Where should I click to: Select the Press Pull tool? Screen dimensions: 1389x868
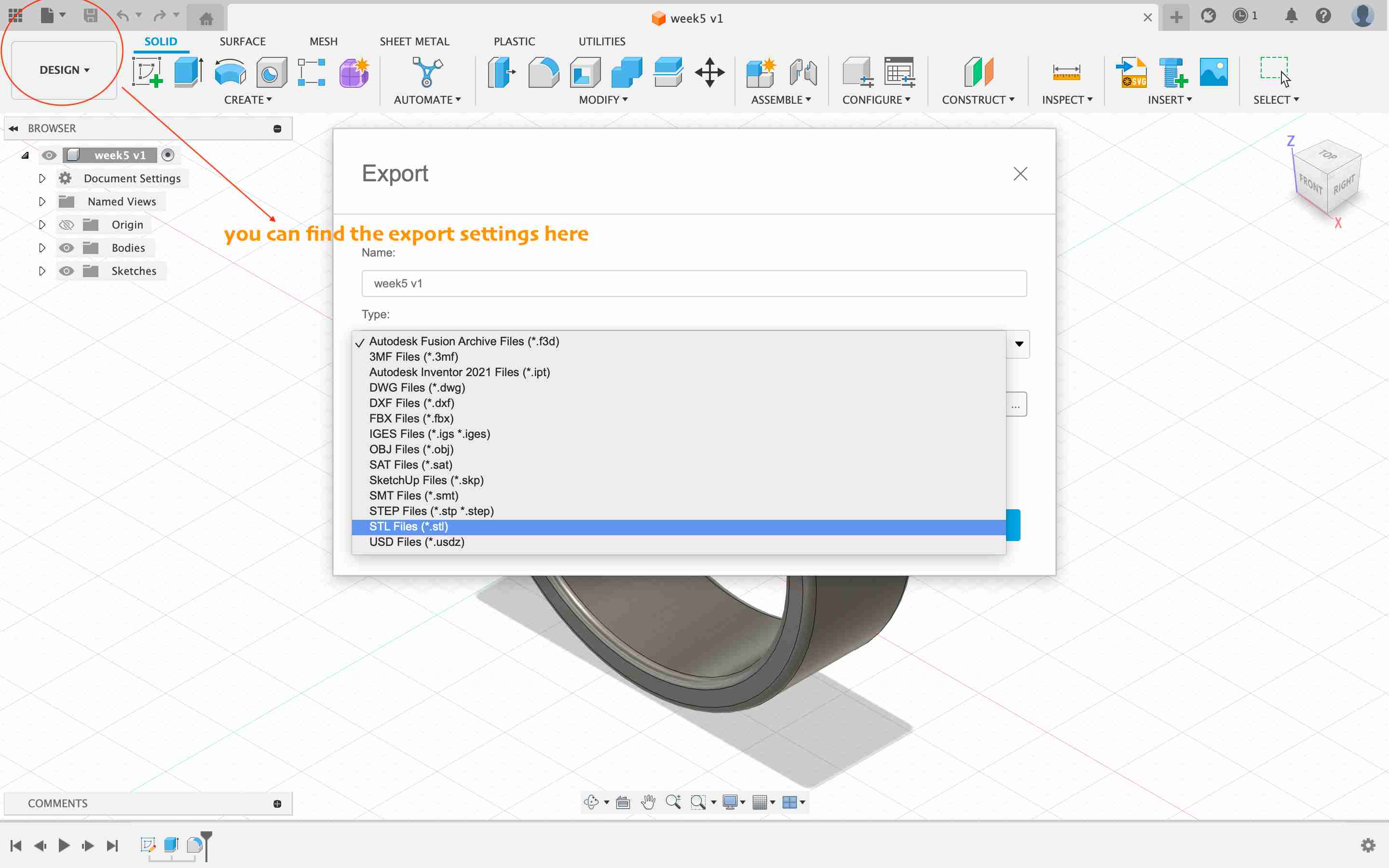[x=502, y=72]
